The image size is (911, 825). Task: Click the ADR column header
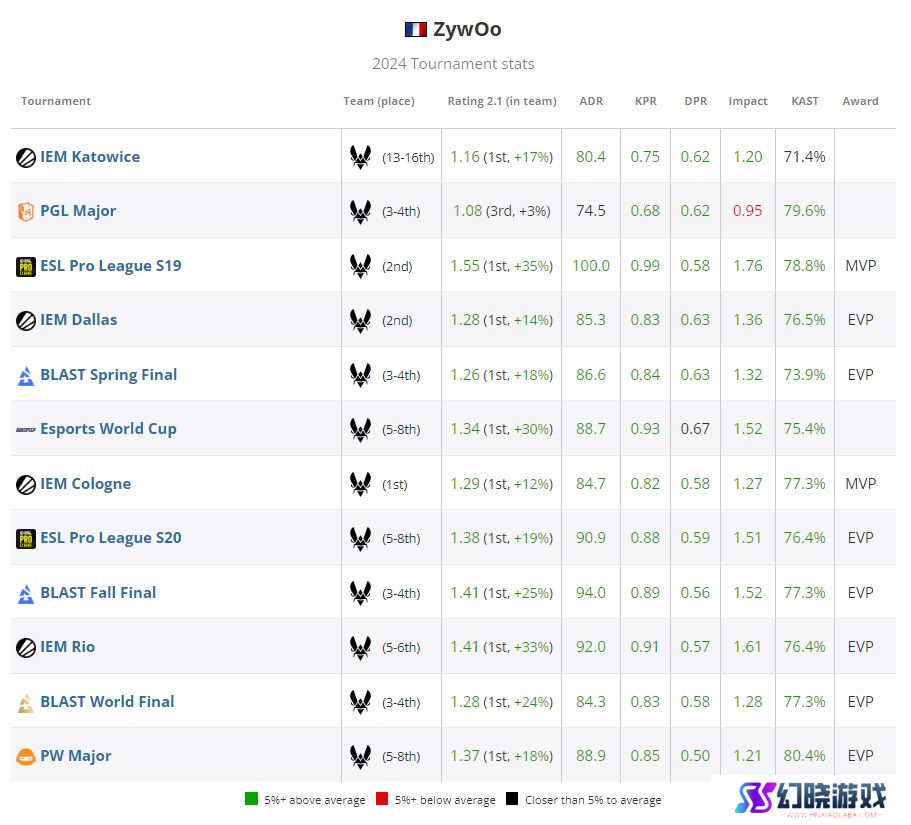591,101
